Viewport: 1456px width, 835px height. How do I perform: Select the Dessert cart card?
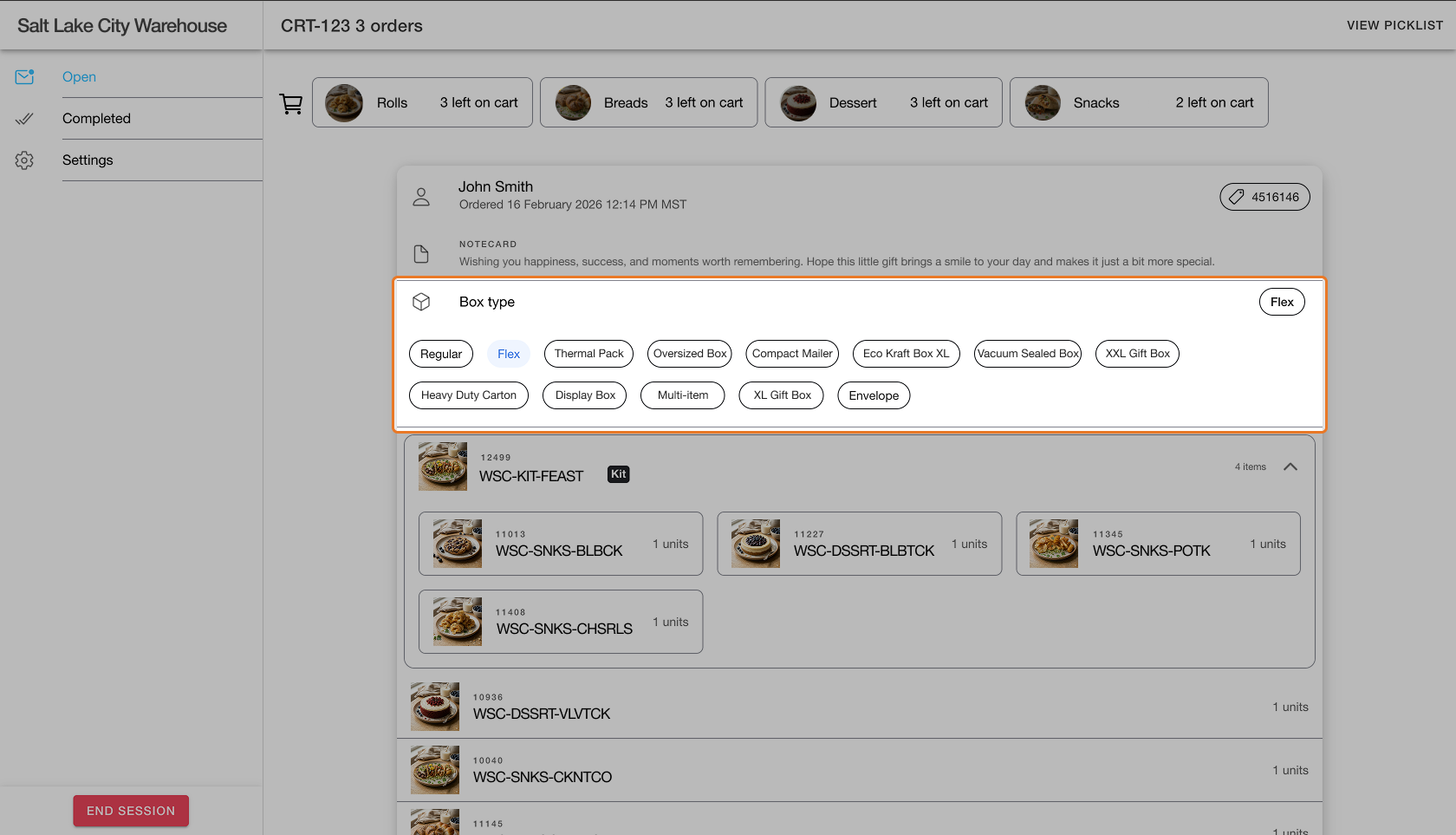pyautogui.click(x=883, y=102)
